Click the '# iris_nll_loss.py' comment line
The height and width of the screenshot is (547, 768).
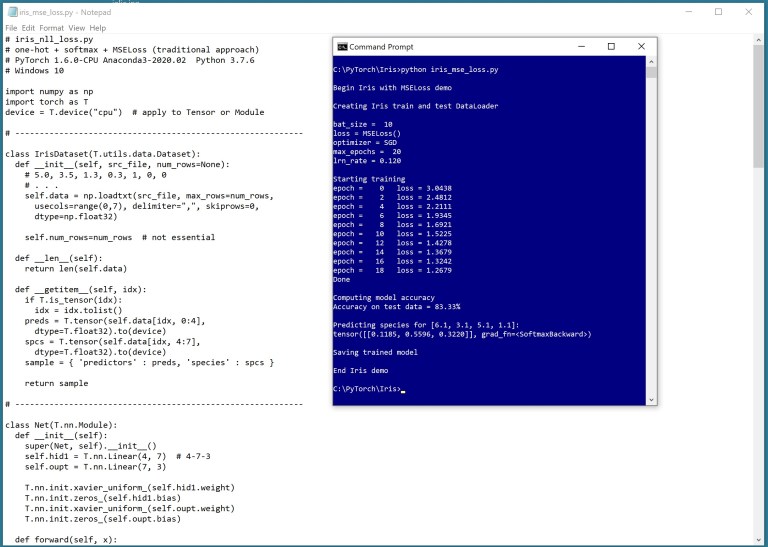click(x=49, y=39)
